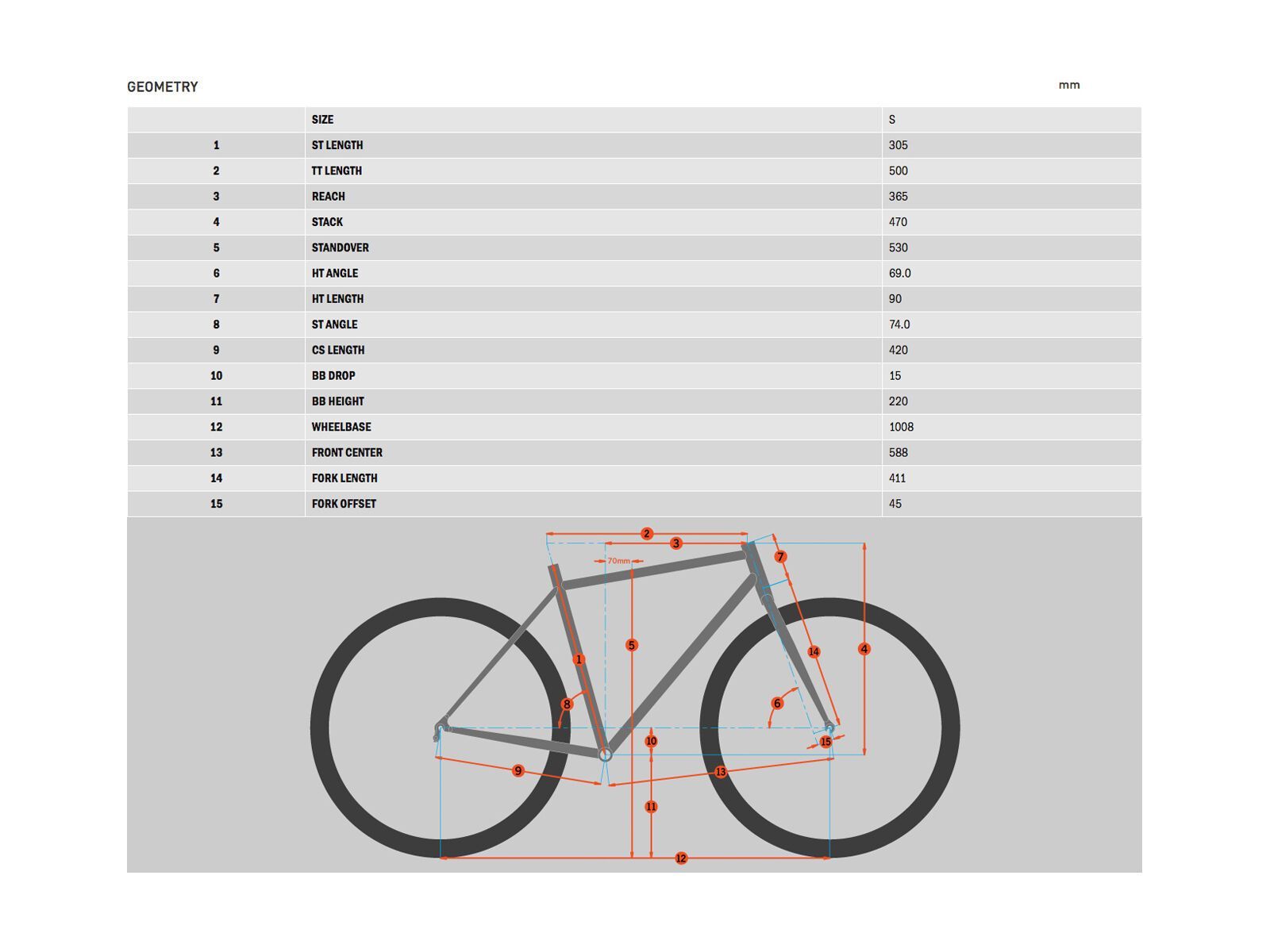Click the number 15 fork offset marker
1270x952 pixels.
point(825,742)
